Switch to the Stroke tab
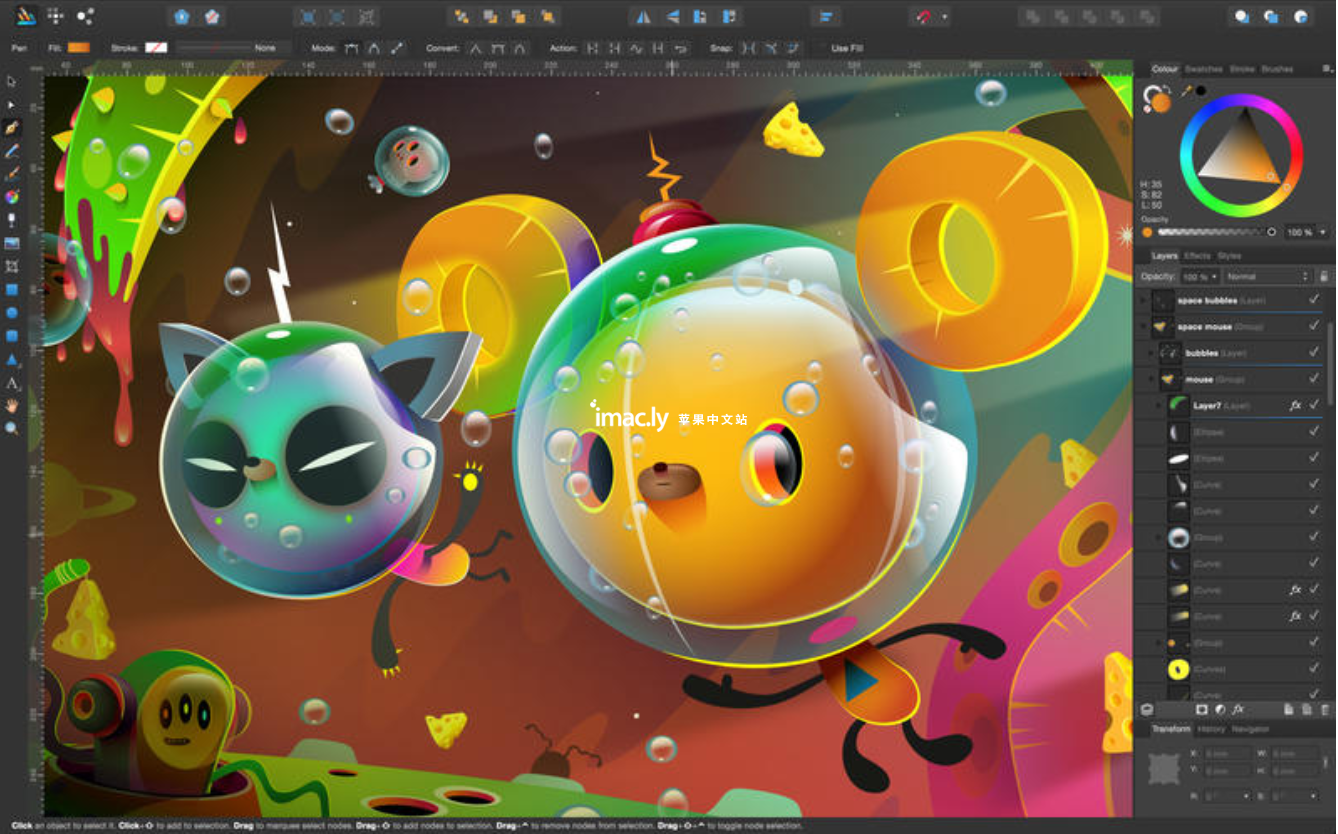Image resolution: width=1338 pixels, height=834 pixels. click(x=1242, y=69)
